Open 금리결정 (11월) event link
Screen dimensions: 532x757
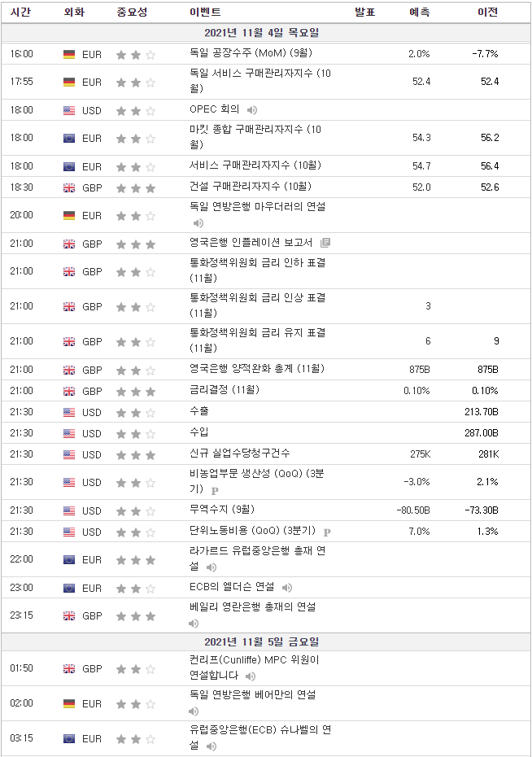[224, 390]
